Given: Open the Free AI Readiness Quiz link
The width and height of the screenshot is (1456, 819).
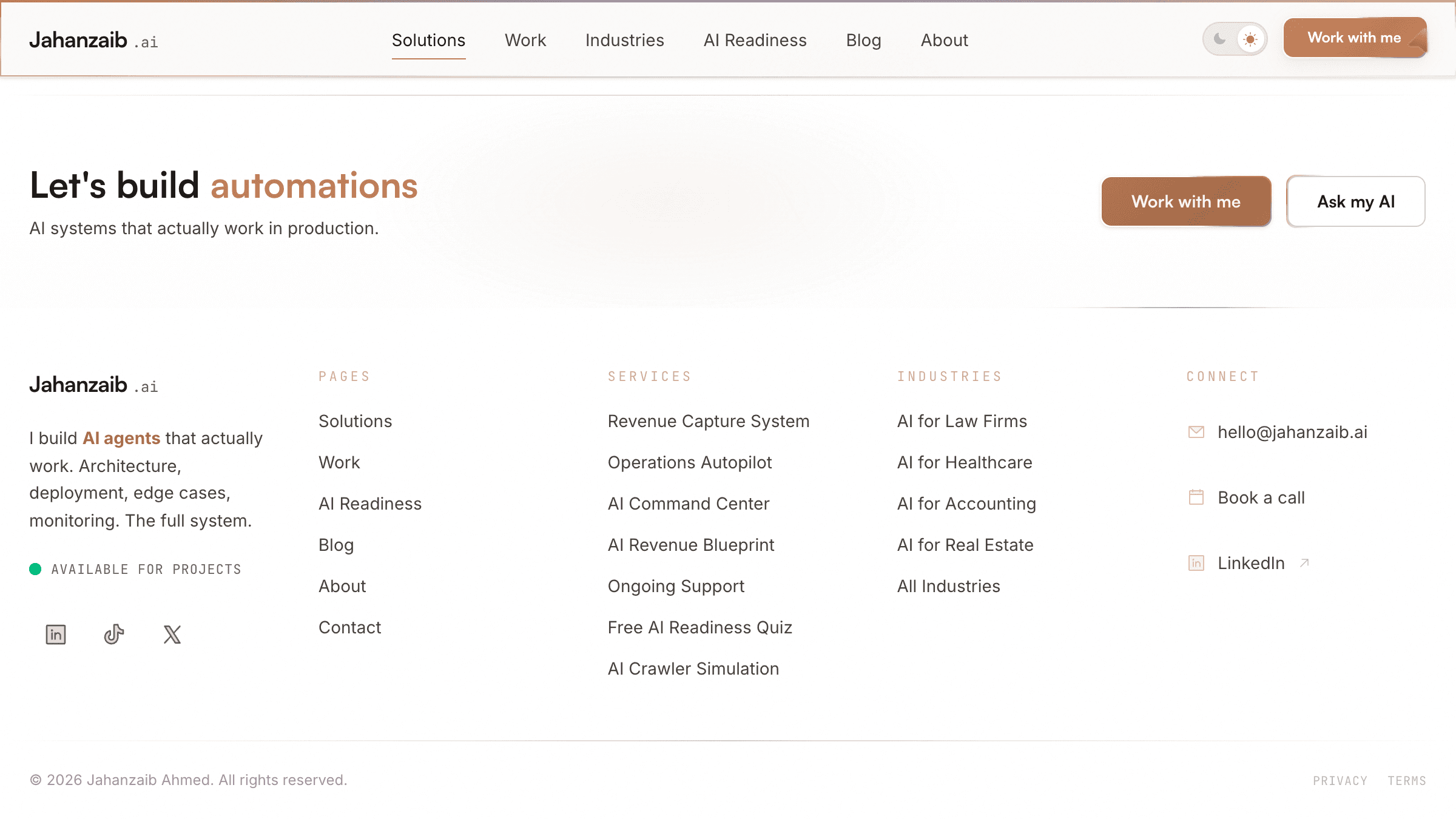Looking at the screenshot, I should tap(700, 627).
